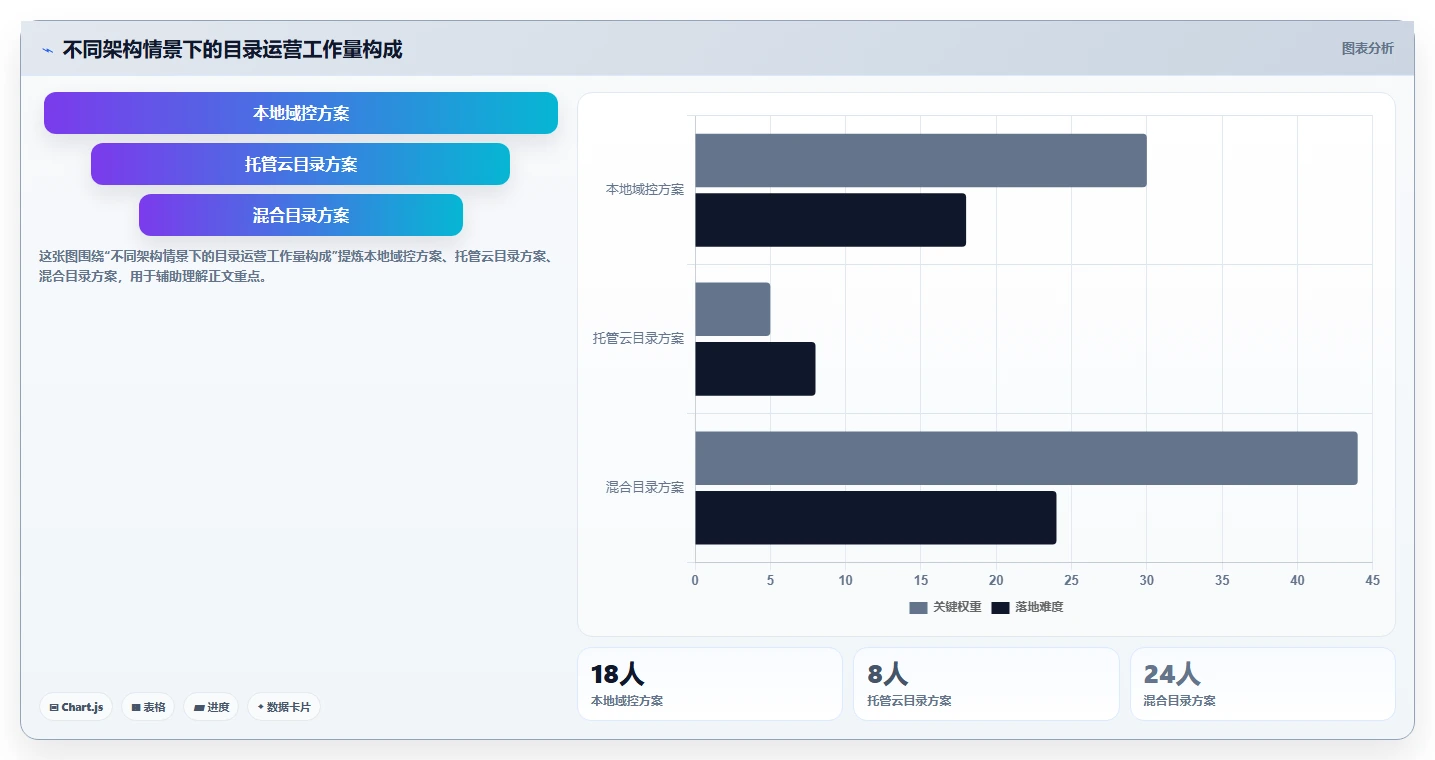The height and width of the screenshot is (760, 1435).
Task: Click the Chart.js tag chip
Action: point(76,707)
